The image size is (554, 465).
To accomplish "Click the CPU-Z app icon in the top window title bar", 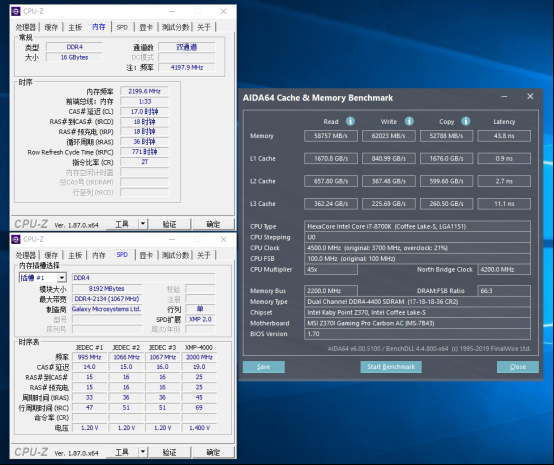I will [x=16, y=11].
